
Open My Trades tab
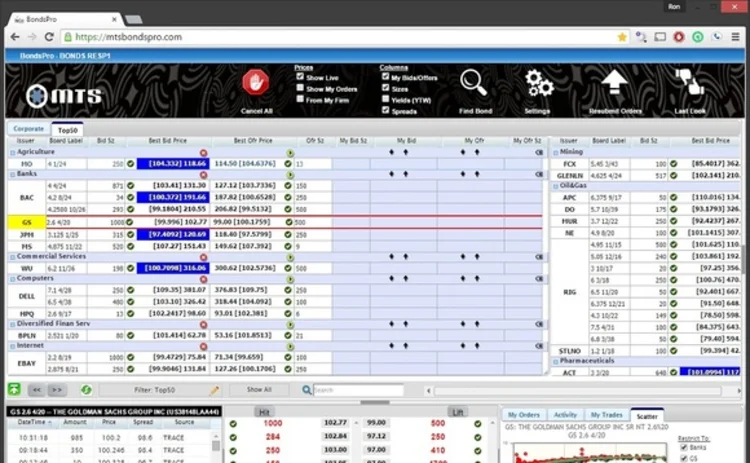tap(607, 415)
